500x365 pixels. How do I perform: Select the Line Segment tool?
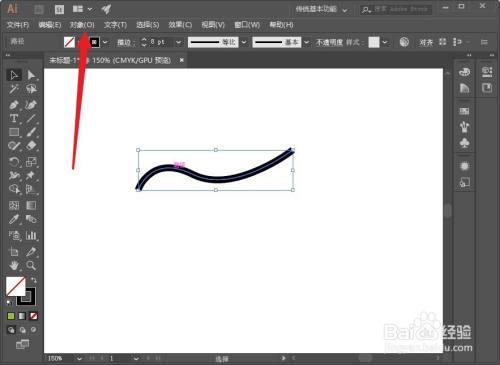click(x=31, y=118)
